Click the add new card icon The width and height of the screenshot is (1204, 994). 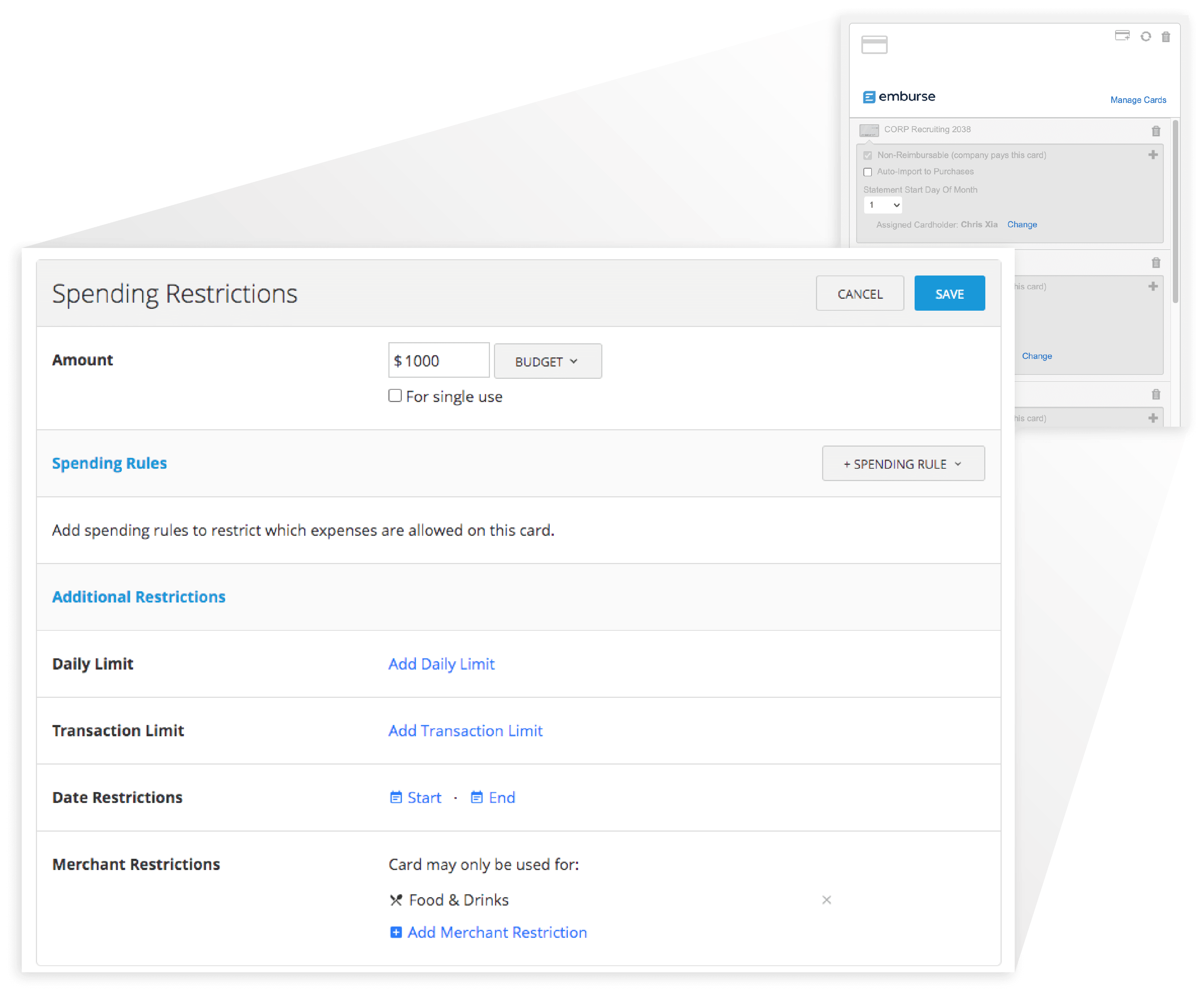[1122, 36]
